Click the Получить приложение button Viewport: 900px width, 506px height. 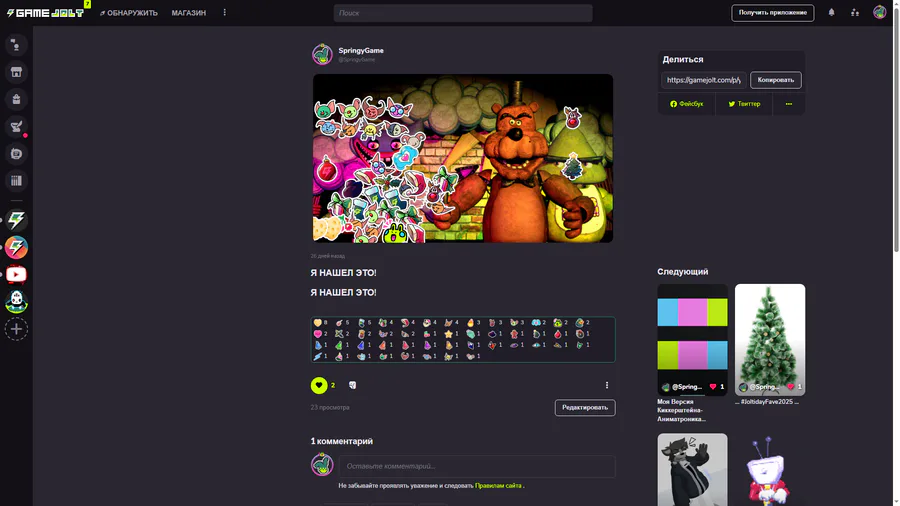click(773, 13)
